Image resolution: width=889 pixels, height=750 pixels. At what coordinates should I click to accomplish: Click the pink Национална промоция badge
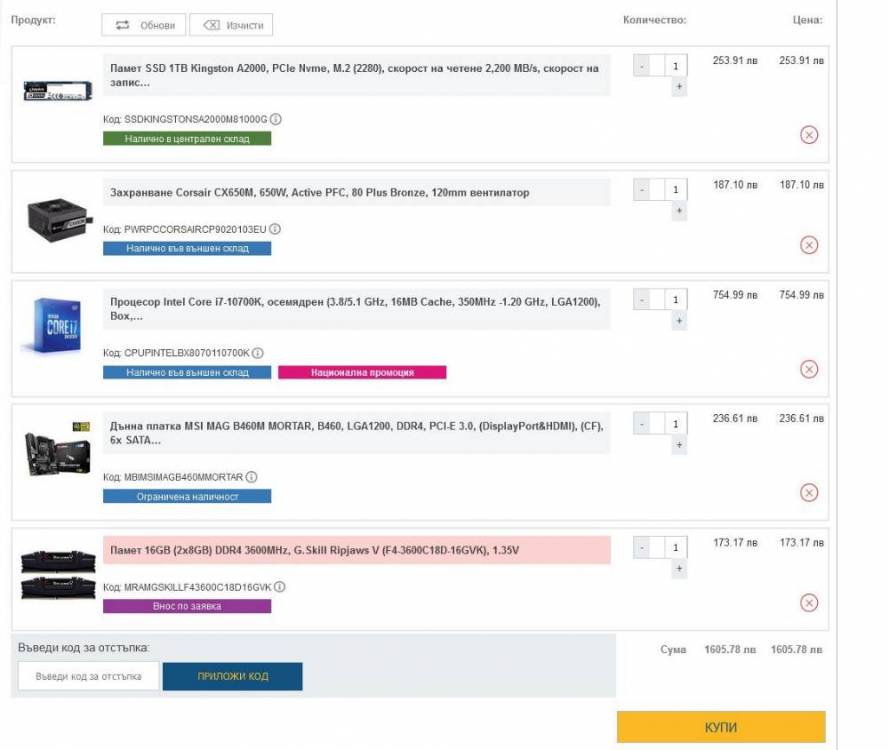point(362,372)
